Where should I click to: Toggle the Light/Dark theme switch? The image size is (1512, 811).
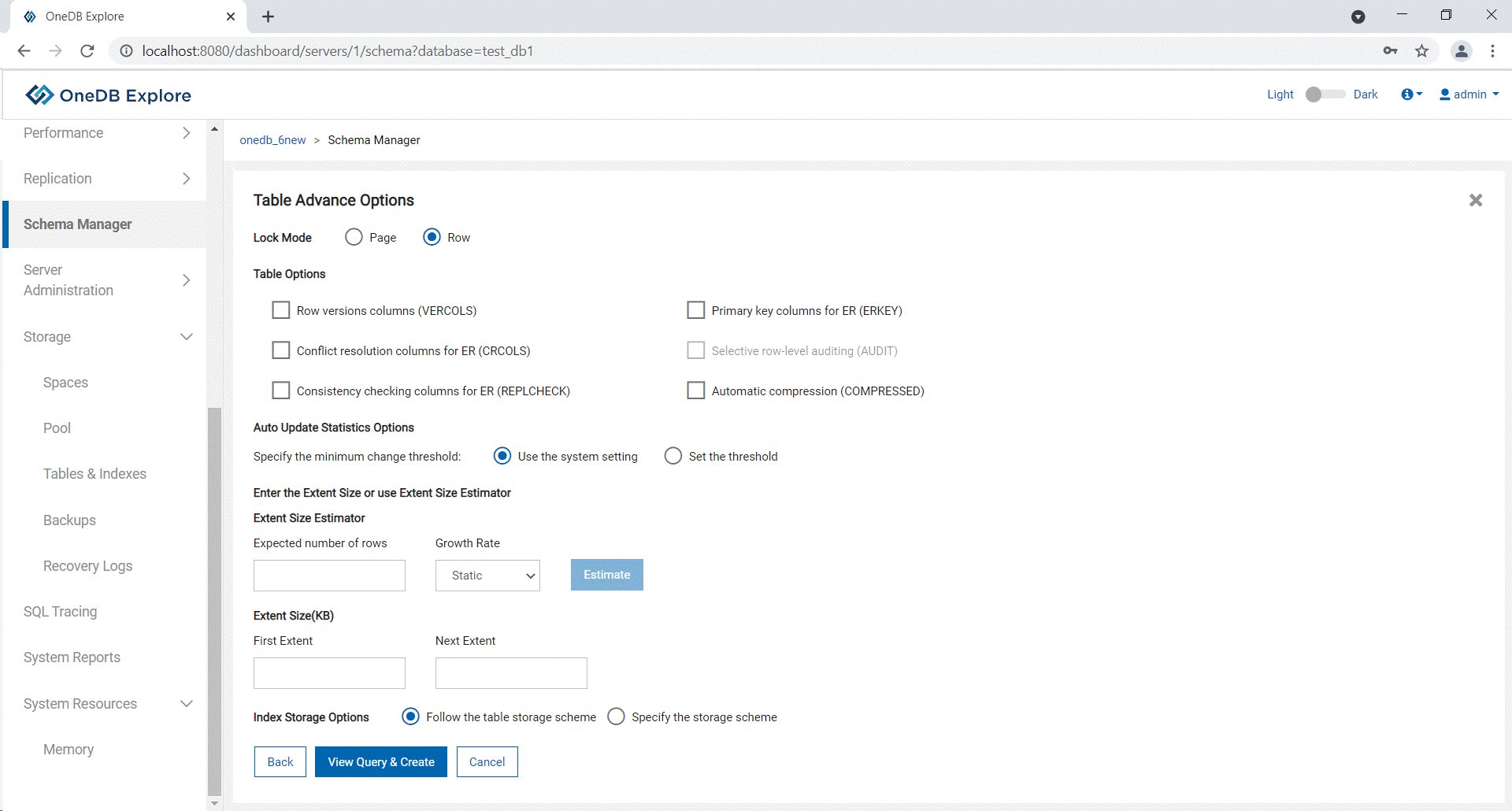pos(1325,94)
